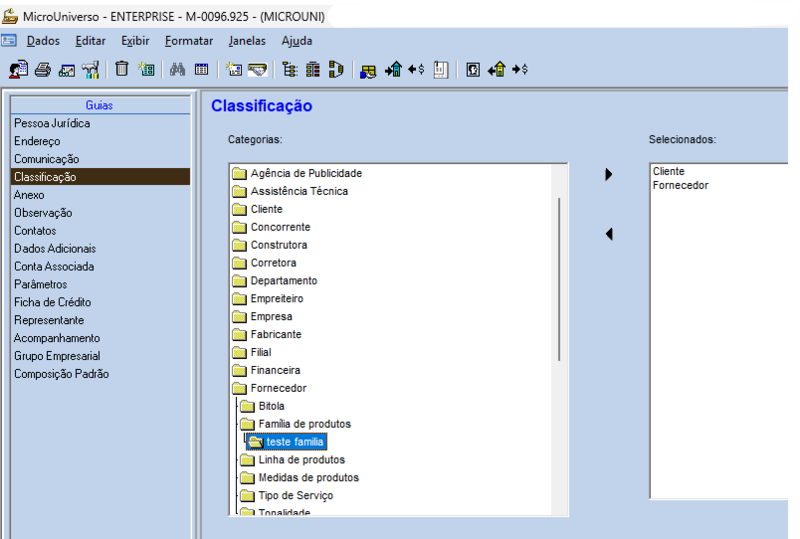Click the new record icon beside trash

tap(147, 69)
